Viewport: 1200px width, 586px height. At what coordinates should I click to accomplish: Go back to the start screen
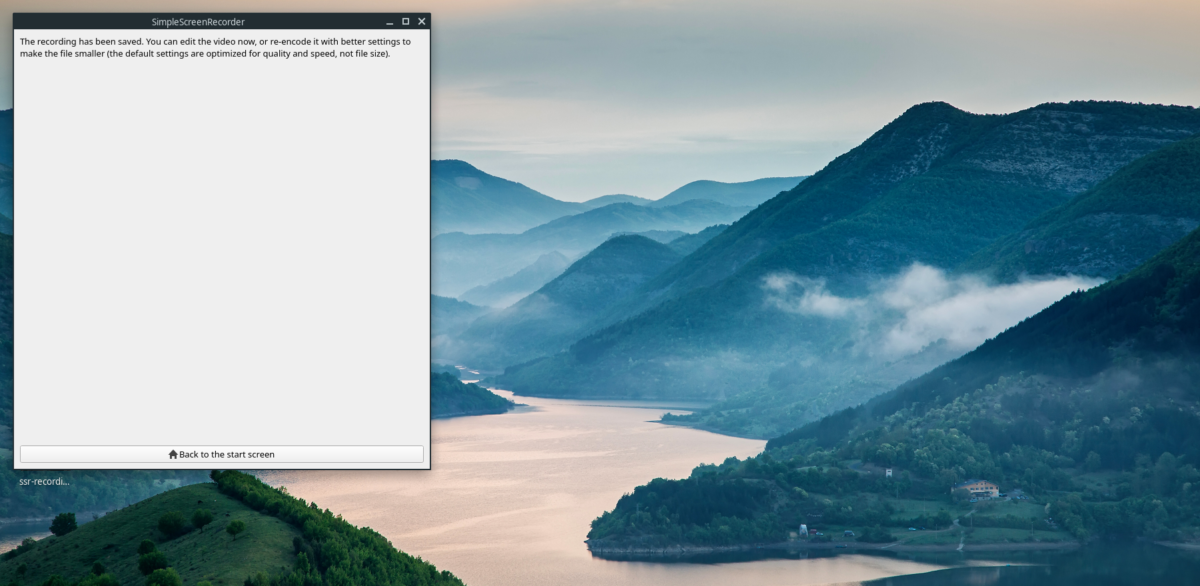click(x=221, y=454)
